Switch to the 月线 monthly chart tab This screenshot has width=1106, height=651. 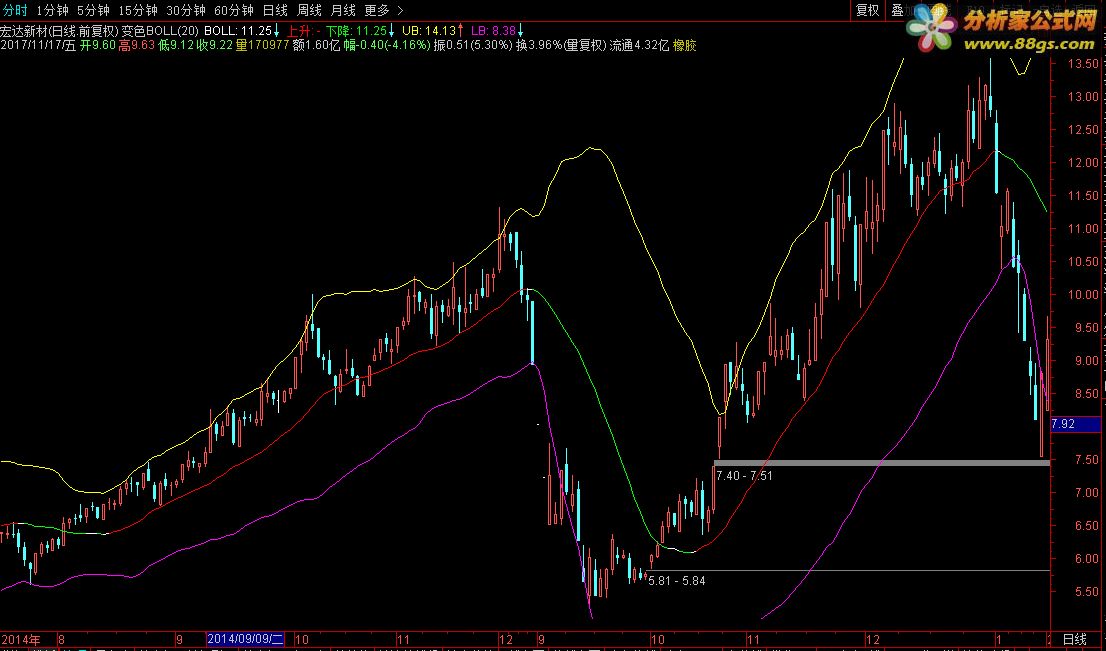(x=344, y=10)
